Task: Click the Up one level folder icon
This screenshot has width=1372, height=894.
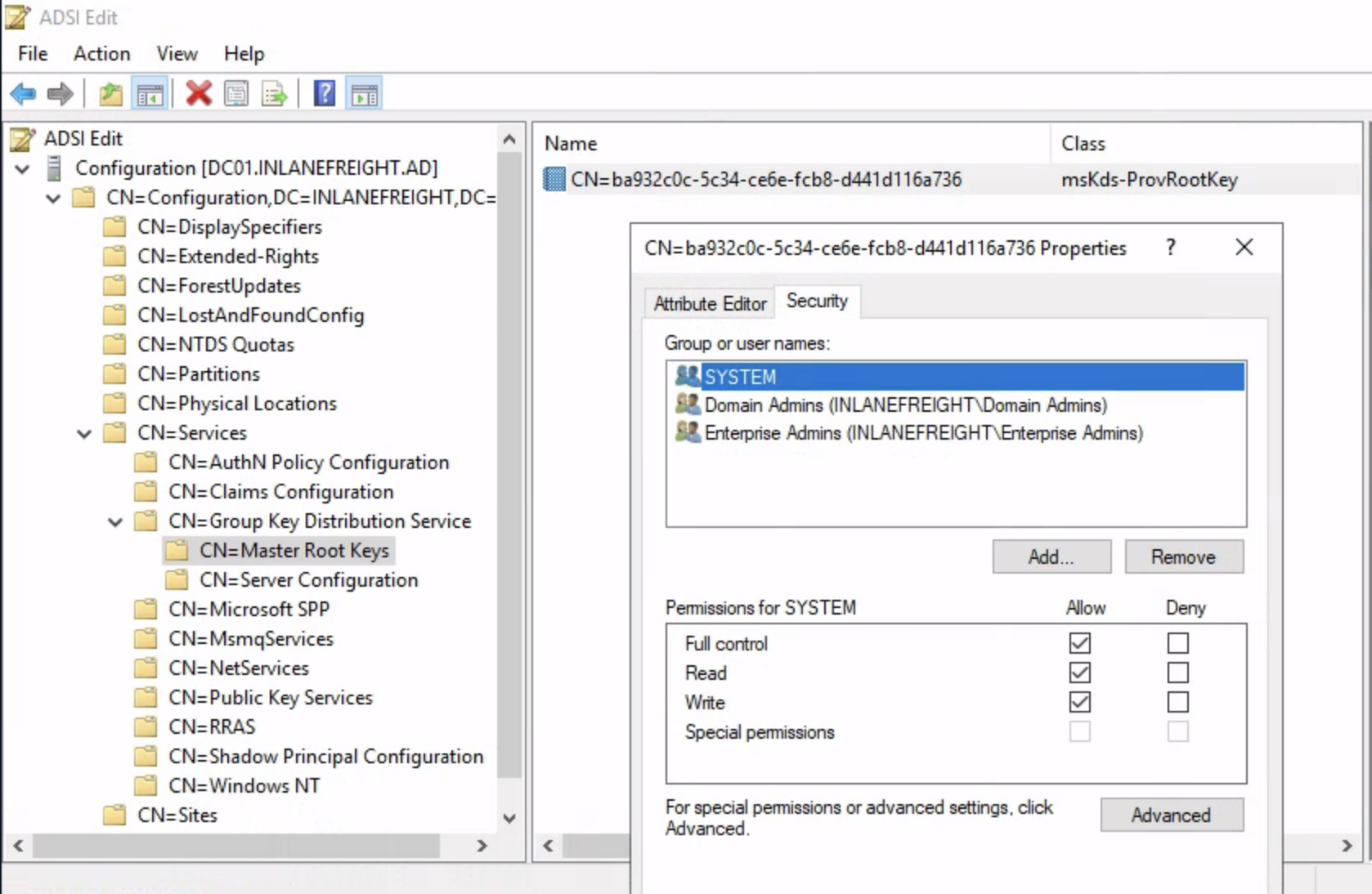Action: tap(110, 94)
